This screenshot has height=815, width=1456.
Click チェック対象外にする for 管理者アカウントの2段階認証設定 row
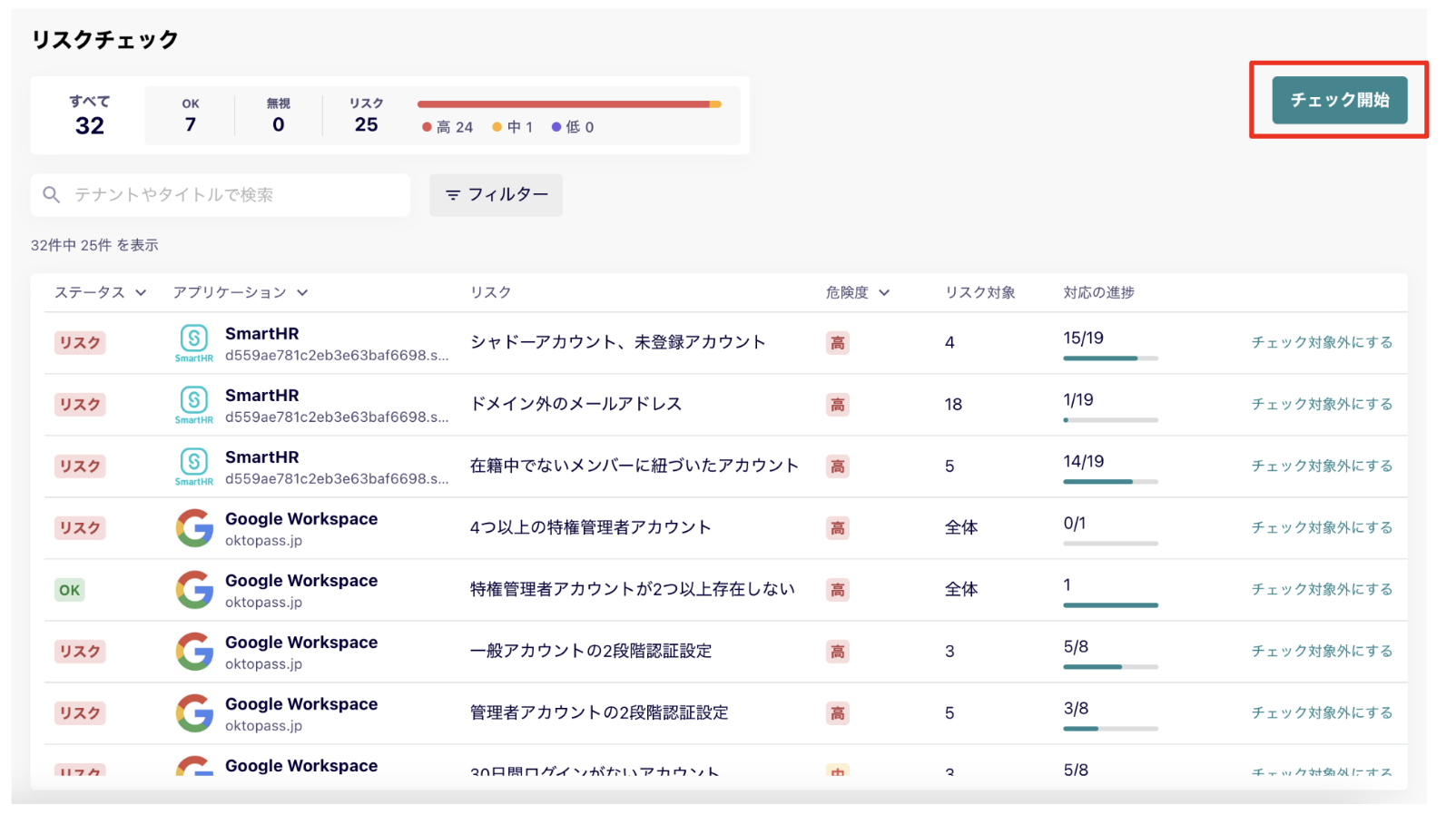pyautogui.click(x=1322, y=712)
